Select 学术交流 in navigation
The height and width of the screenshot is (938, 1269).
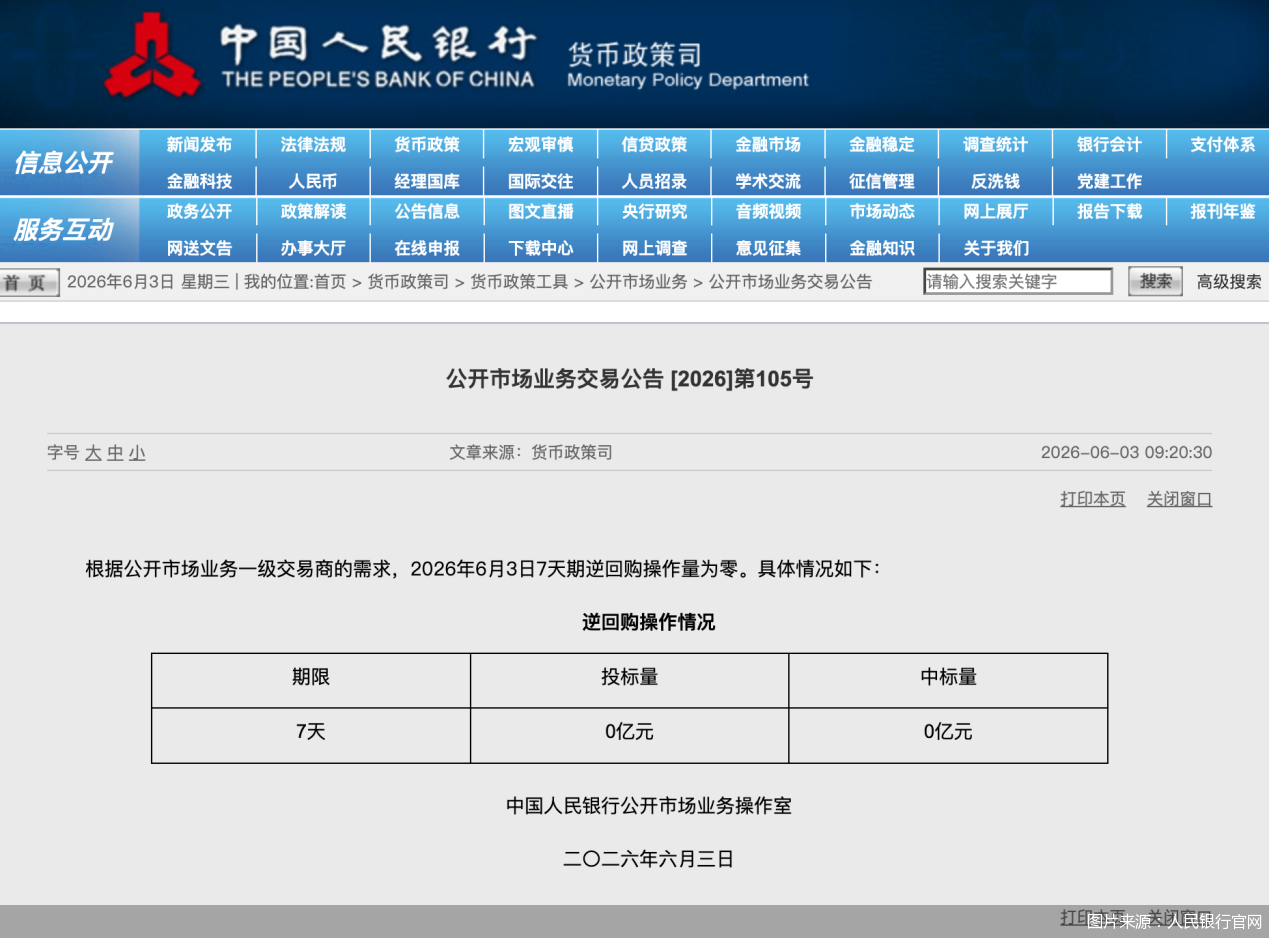(768, 181)
